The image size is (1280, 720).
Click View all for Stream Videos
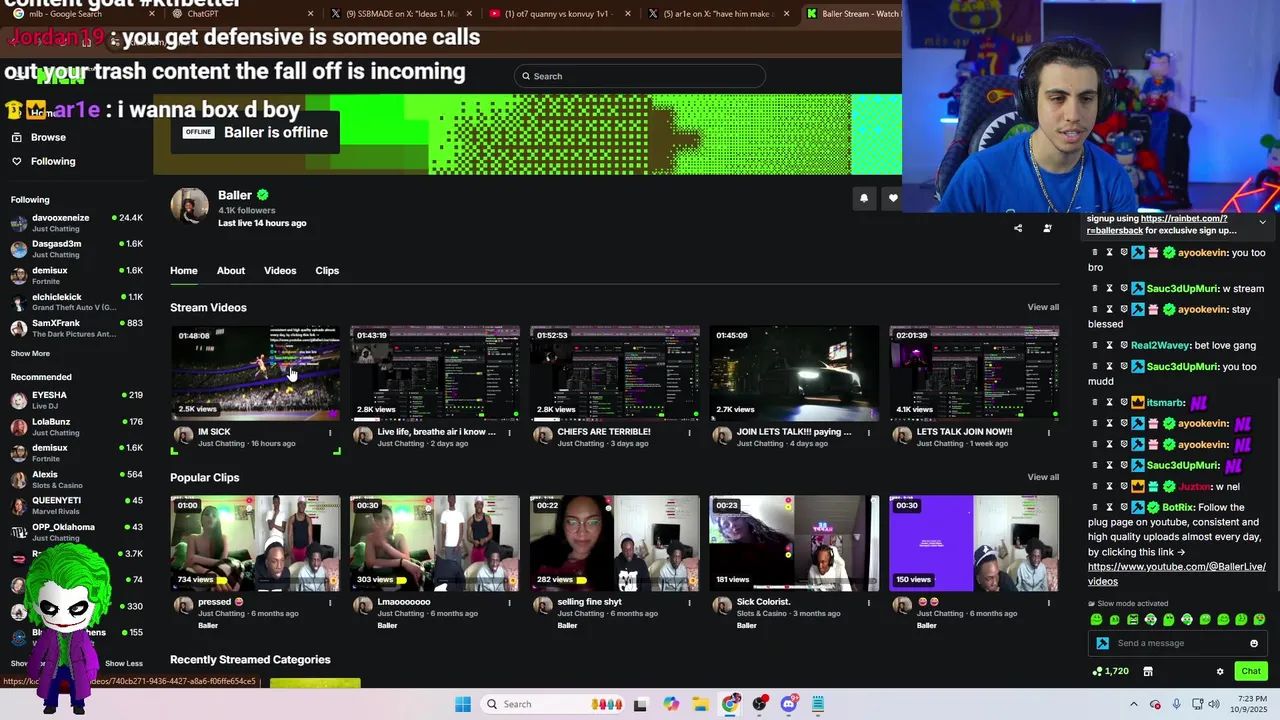point(1043,307)
